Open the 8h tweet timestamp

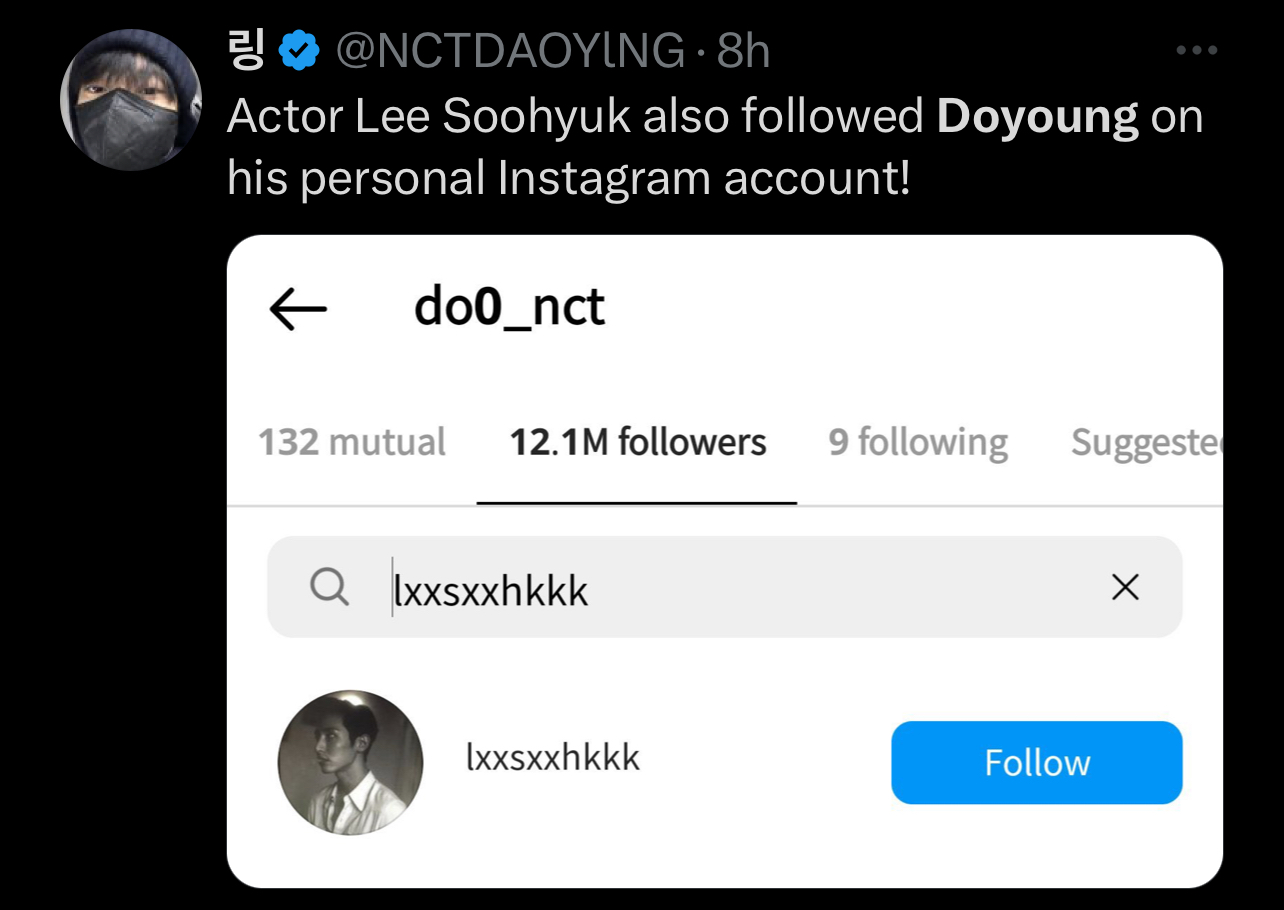pyautogui.click(x=744, y=51)
